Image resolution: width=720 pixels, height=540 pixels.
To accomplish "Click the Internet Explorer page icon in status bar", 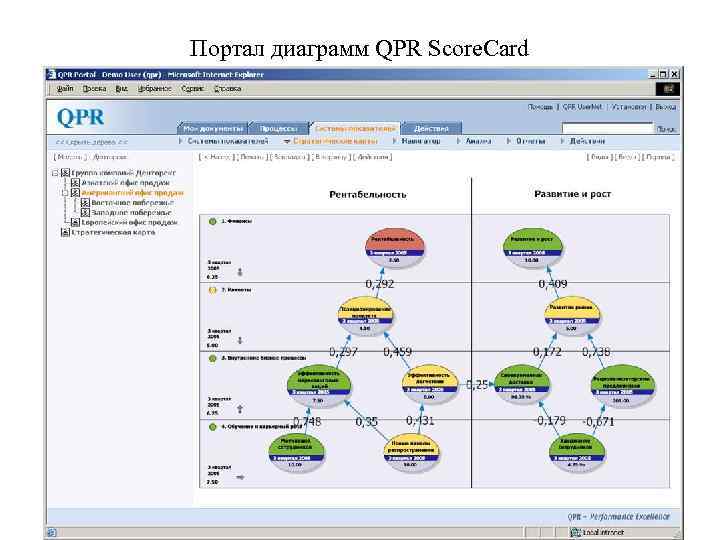I will (51, 533).
